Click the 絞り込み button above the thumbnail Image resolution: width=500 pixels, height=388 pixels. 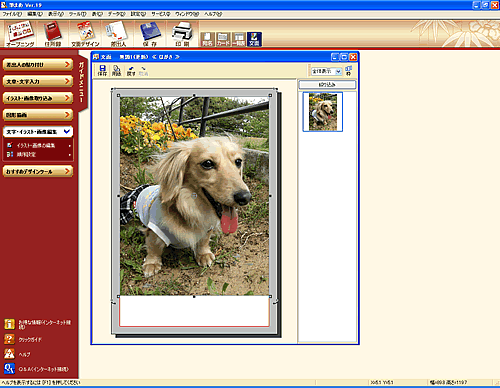(x=327, y=85)
